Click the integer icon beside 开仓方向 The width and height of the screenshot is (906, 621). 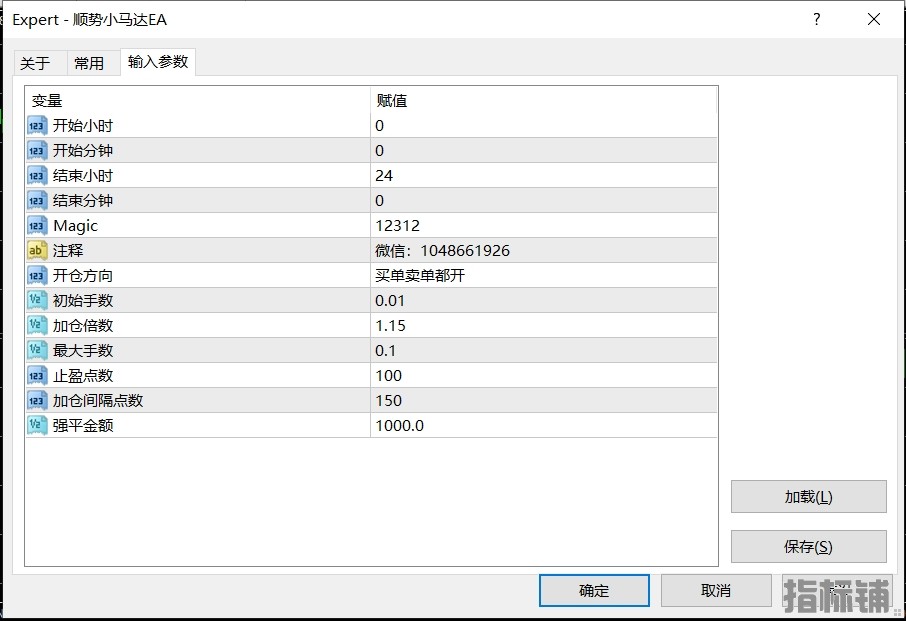coord(37,276)
